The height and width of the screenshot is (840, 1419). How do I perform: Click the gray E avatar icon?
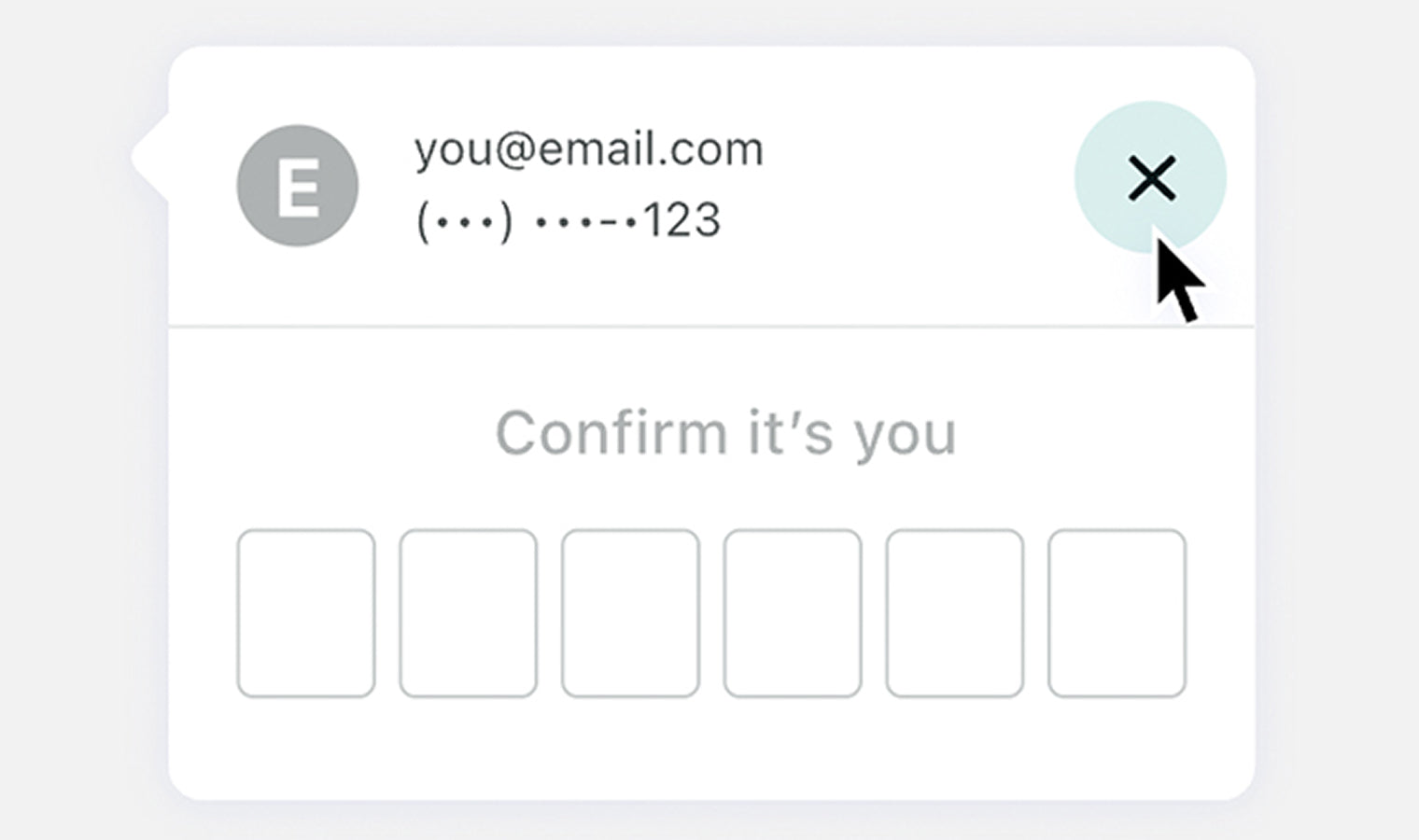pos(297,186)
